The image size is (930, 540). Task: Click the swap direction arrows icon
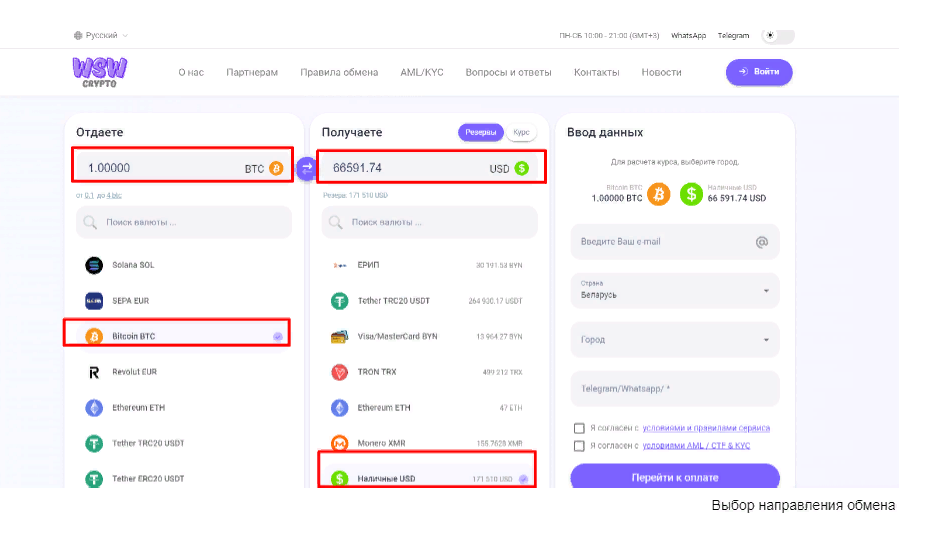pyautogui.click(x=306, y=169)
